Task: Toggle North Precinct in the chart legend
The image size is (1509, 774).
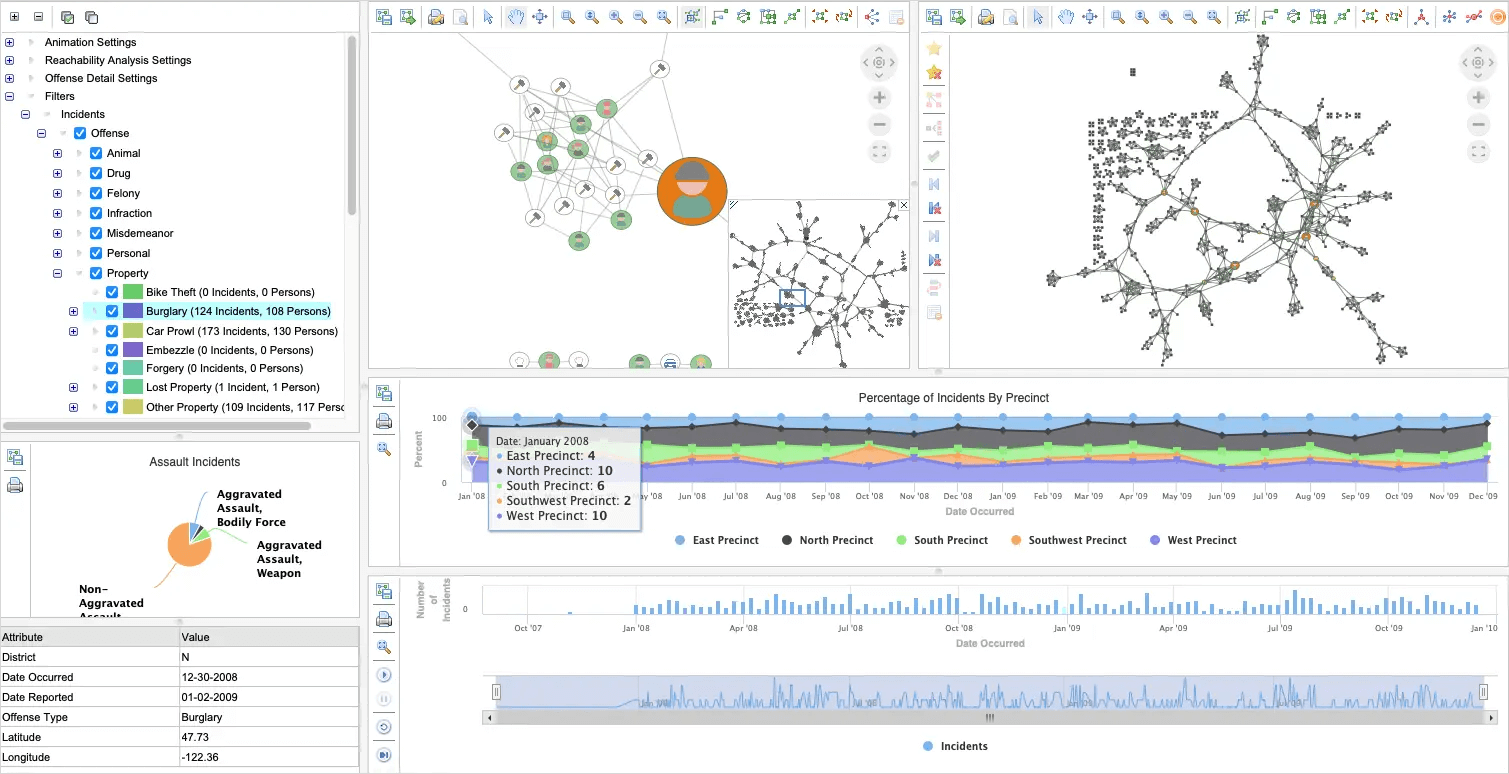Action: tap(827, 540)
